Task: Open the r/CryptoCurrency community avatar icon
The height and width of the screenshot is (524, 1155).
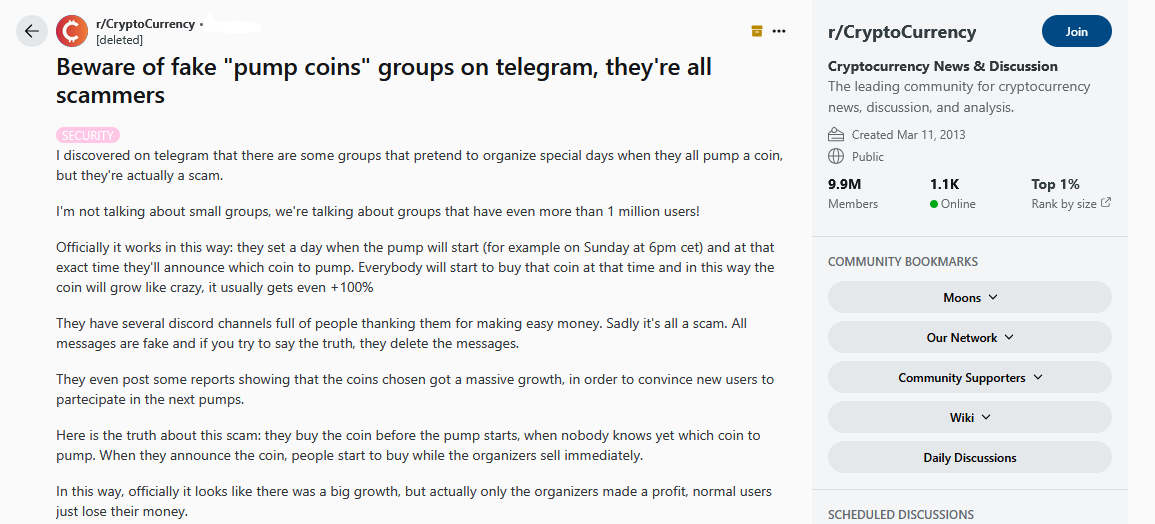Action: click(71, 31)
